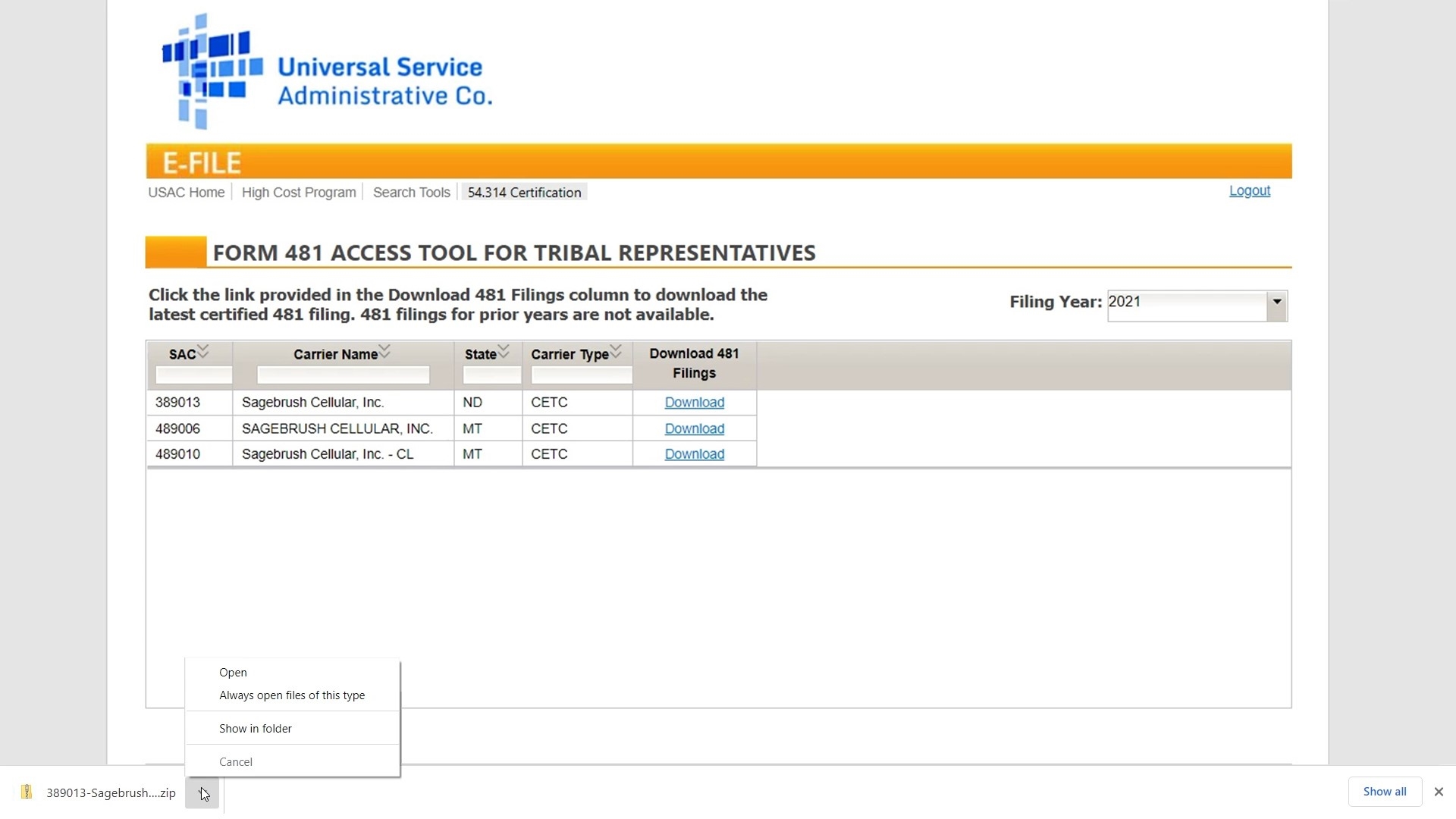
Task: Open the Search Tools menu
Action: (x=412, y=193)
